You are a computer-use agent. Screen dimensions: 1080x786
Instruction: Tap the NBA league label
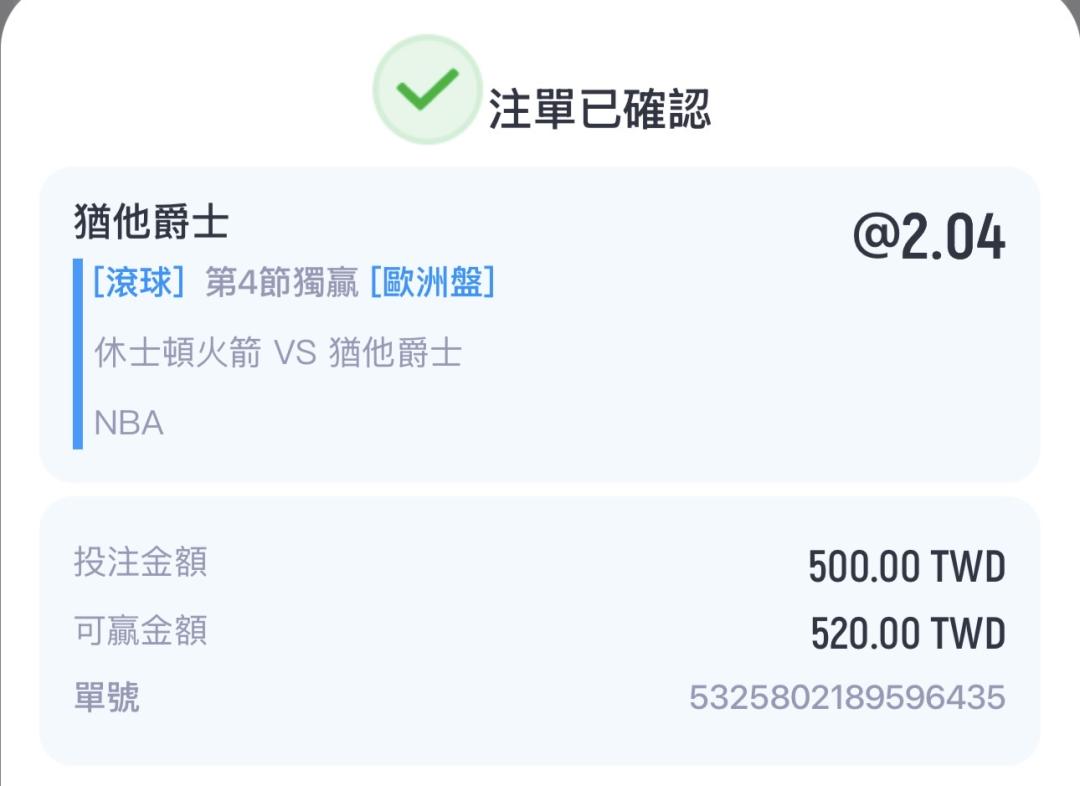click(129, 423)
